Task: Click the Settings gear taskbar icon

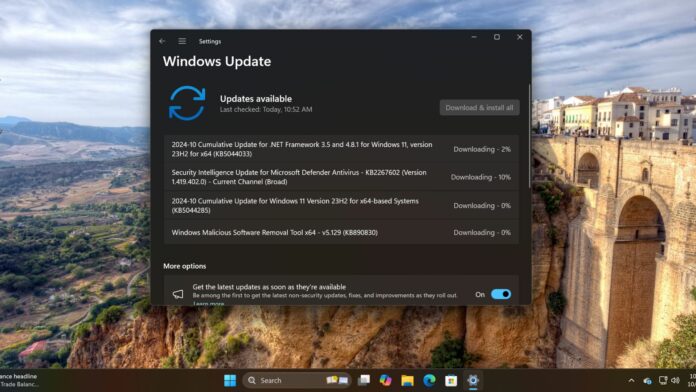Action: tap(473, 380)
